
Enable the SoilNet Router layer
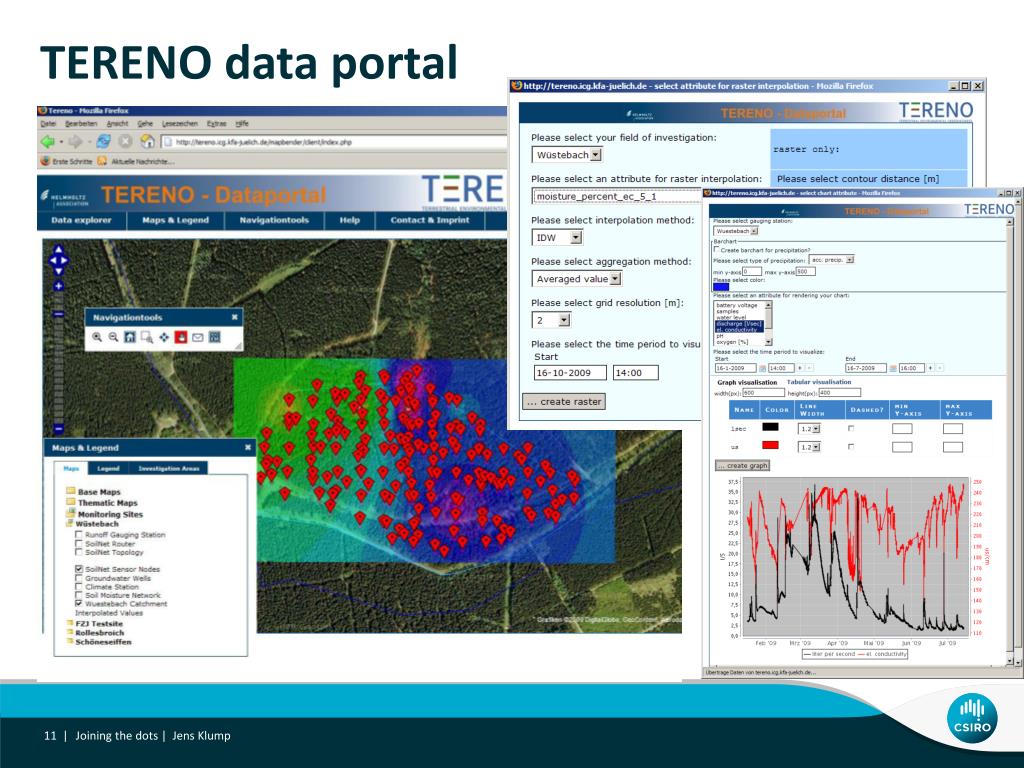79,543
